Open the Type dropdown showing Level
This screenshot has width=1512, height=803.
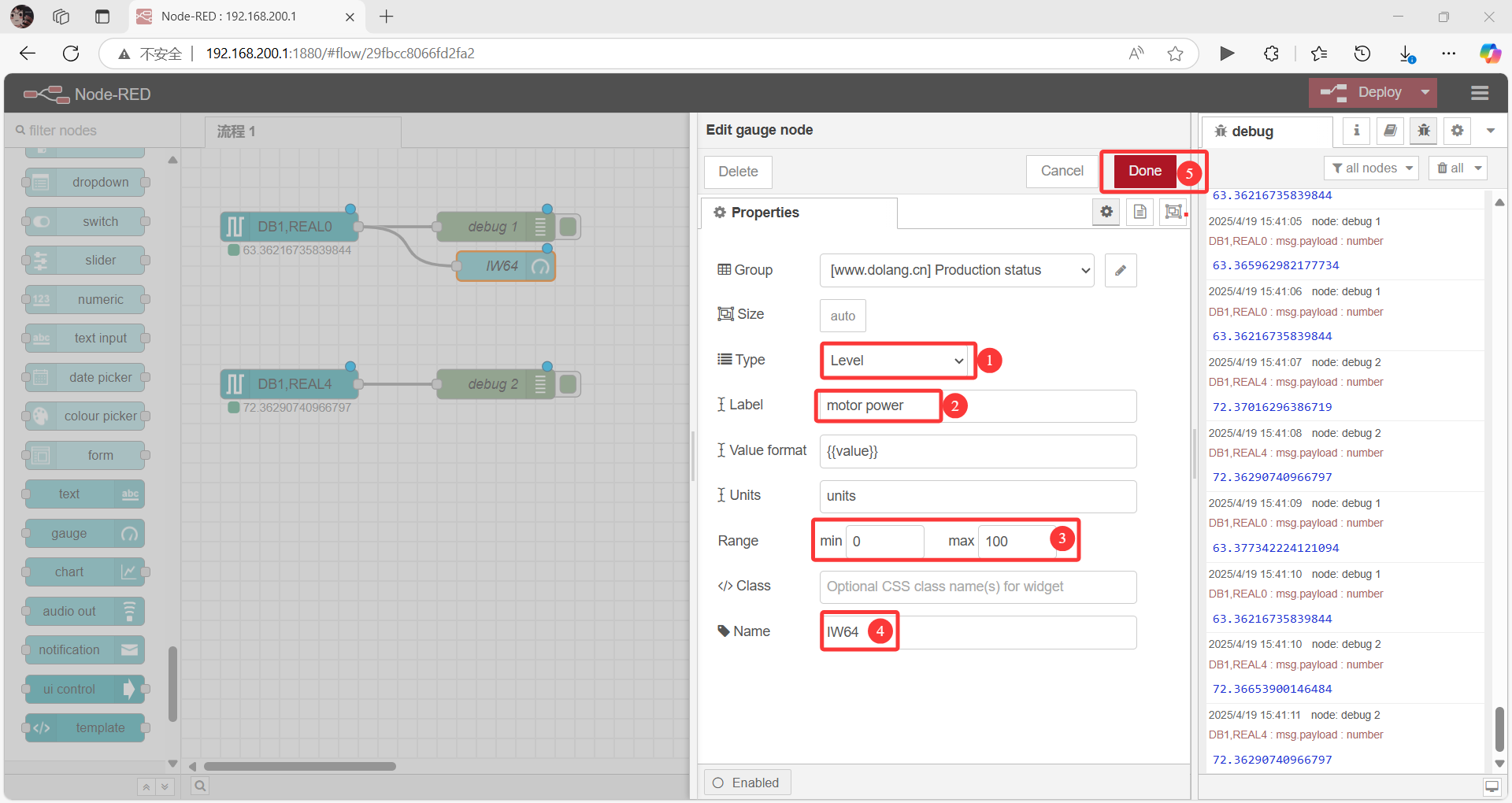(x=896, y=361)
